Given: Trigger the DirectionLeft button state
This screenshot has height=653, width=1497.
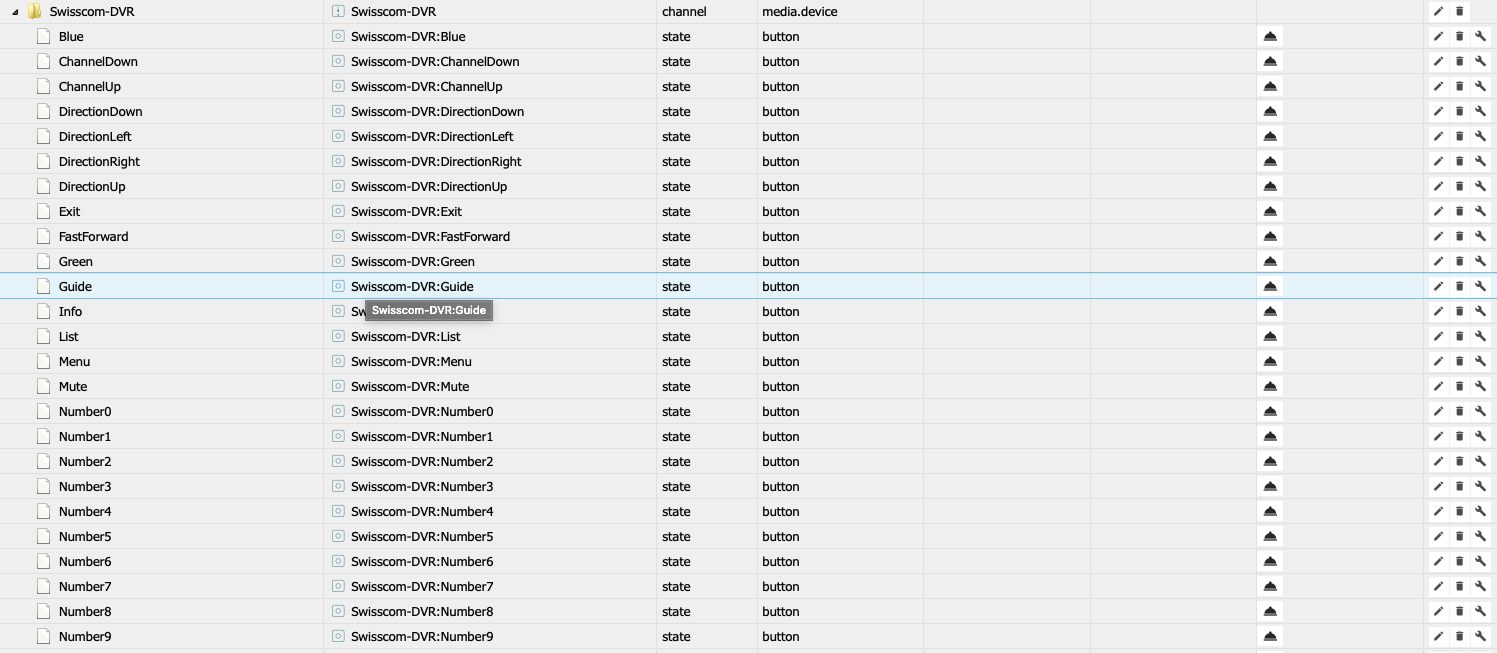Looking at the screenshot, I should tap(1270, 136).
